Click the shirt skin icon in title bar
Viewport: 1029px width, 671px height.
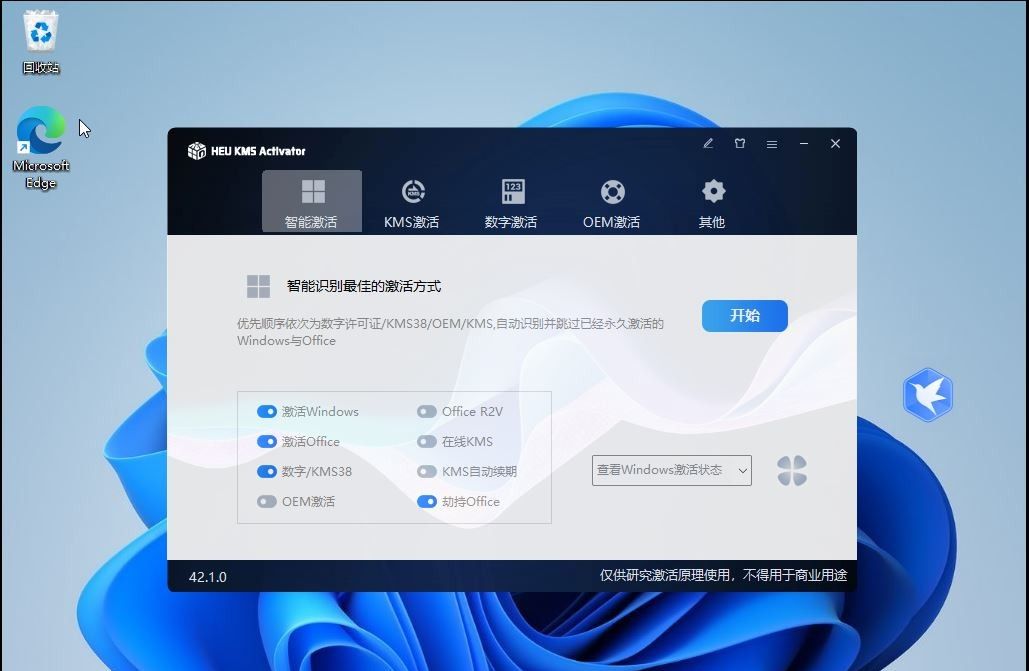point(740,143)
